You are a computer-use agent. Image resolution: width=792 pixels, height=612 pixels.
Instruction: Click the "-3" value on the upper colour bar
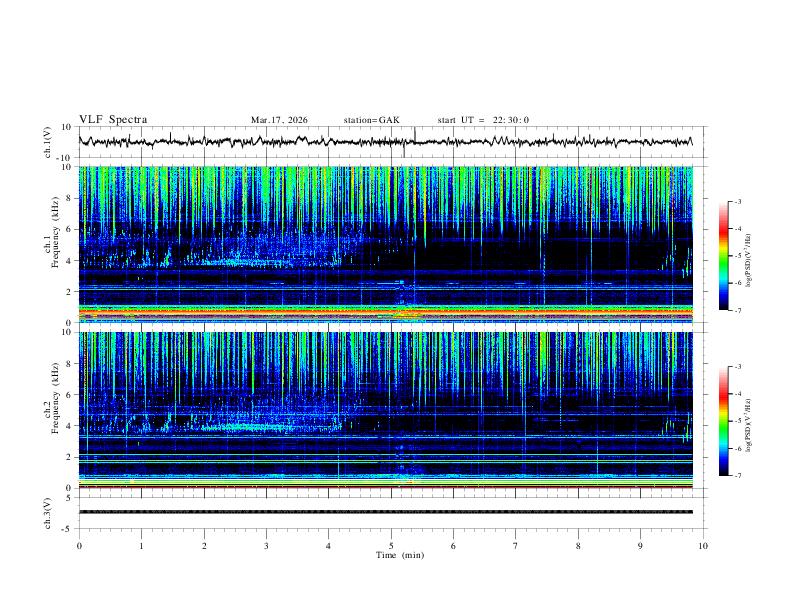[738, 201]
